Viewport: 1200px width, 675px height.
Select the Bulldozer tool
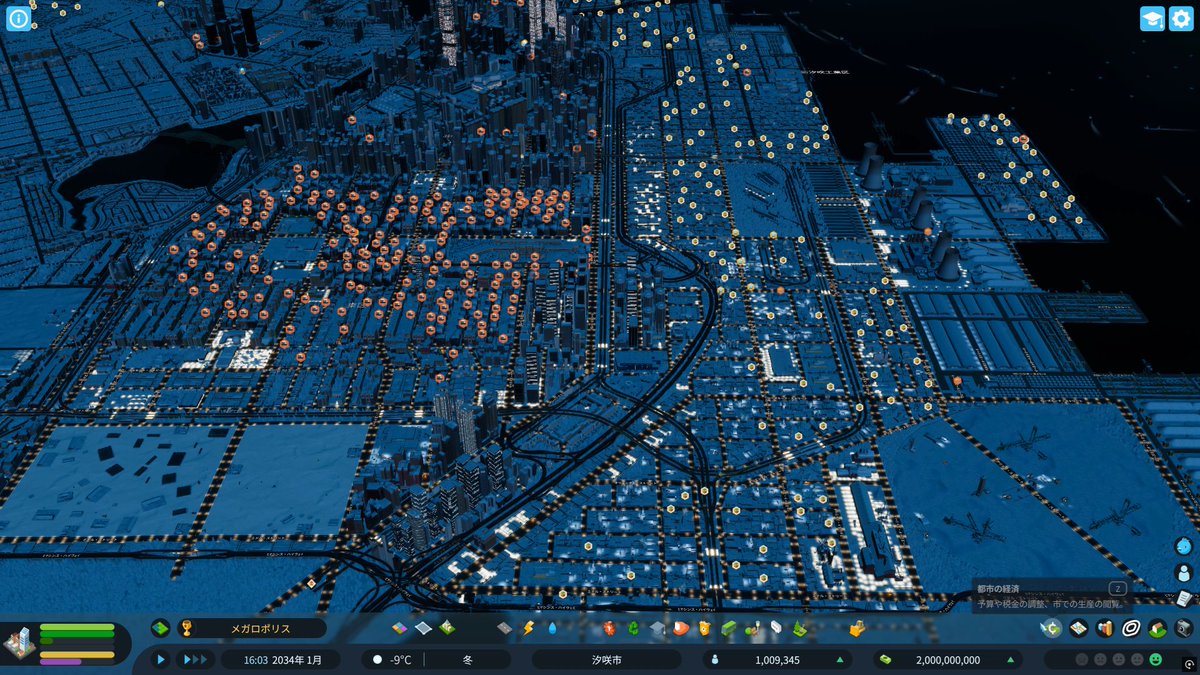(856, 628)
